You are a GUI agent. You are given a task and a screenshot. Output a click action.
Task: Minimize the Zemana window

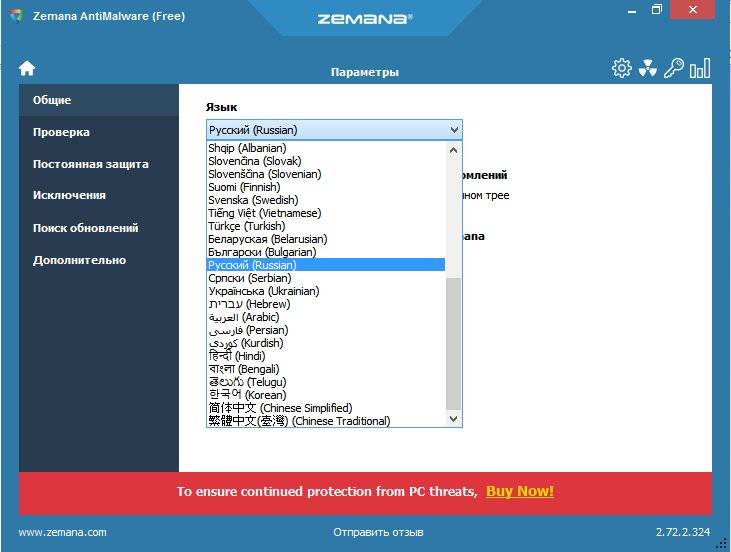pyautogui.click(x=632, y=10)
